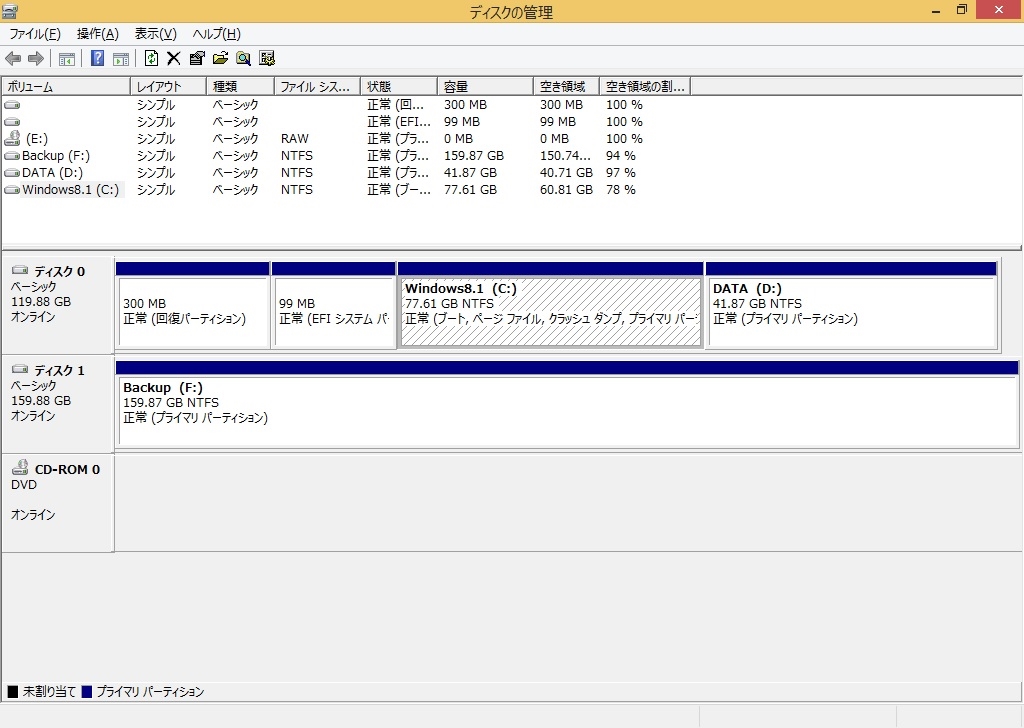This screenshot has height=728, width=1024.
Task: Minimize the ディスクの管理 window
Action: click(936, 11)
